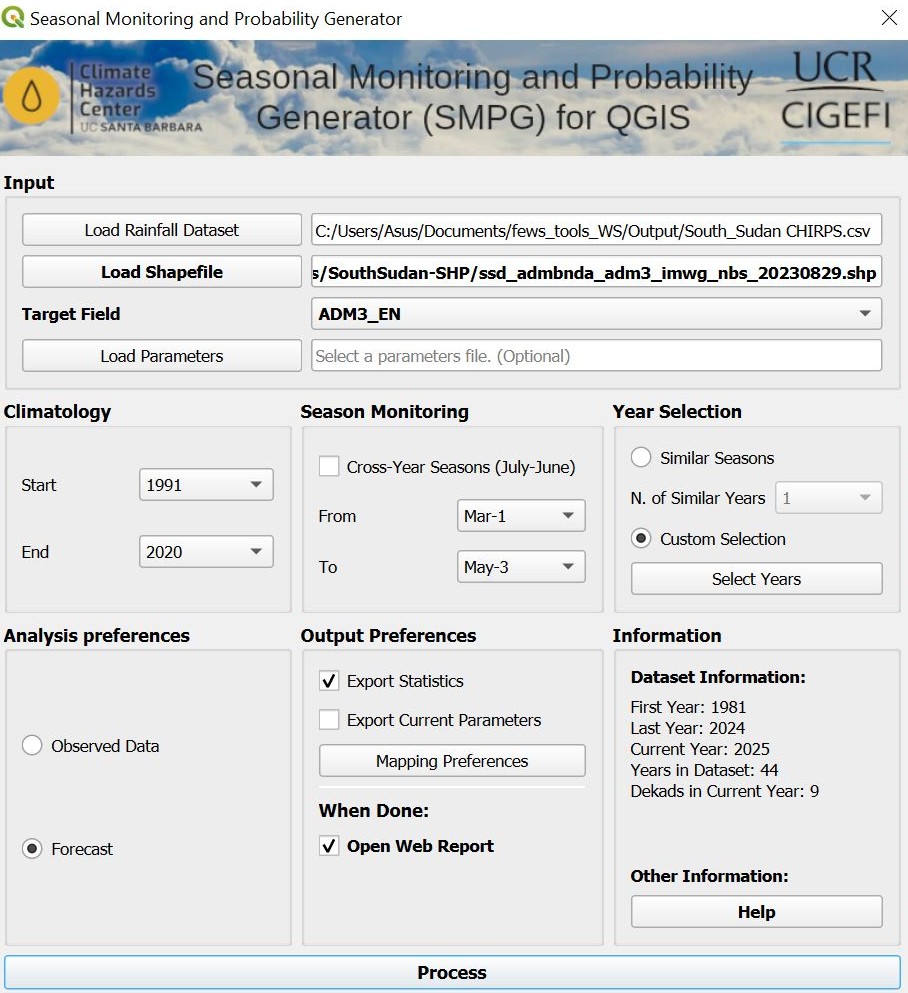This screenshot has height=993, width=908.
Task: Select the Forecast radio button
Action: click(32, 849)
